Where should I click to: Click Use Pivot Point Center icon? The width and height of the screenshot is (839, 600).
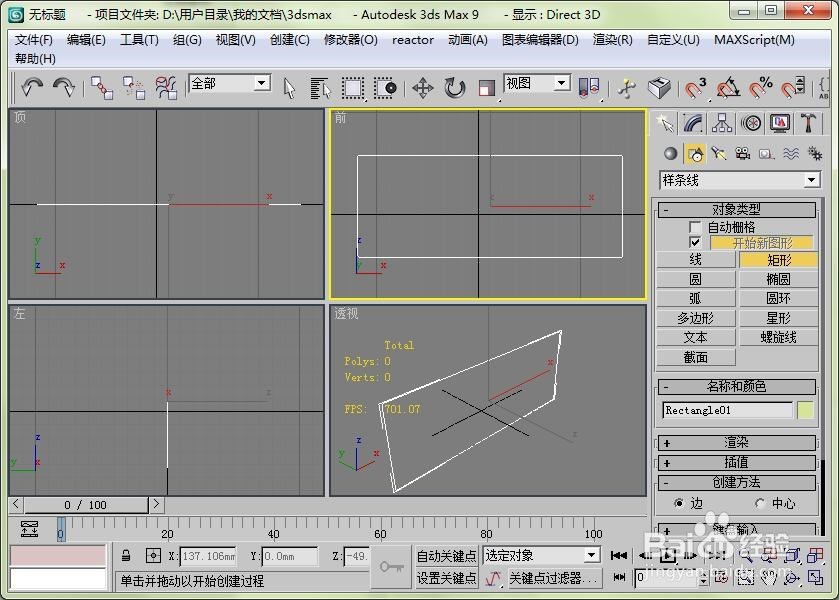coord(589,88)
